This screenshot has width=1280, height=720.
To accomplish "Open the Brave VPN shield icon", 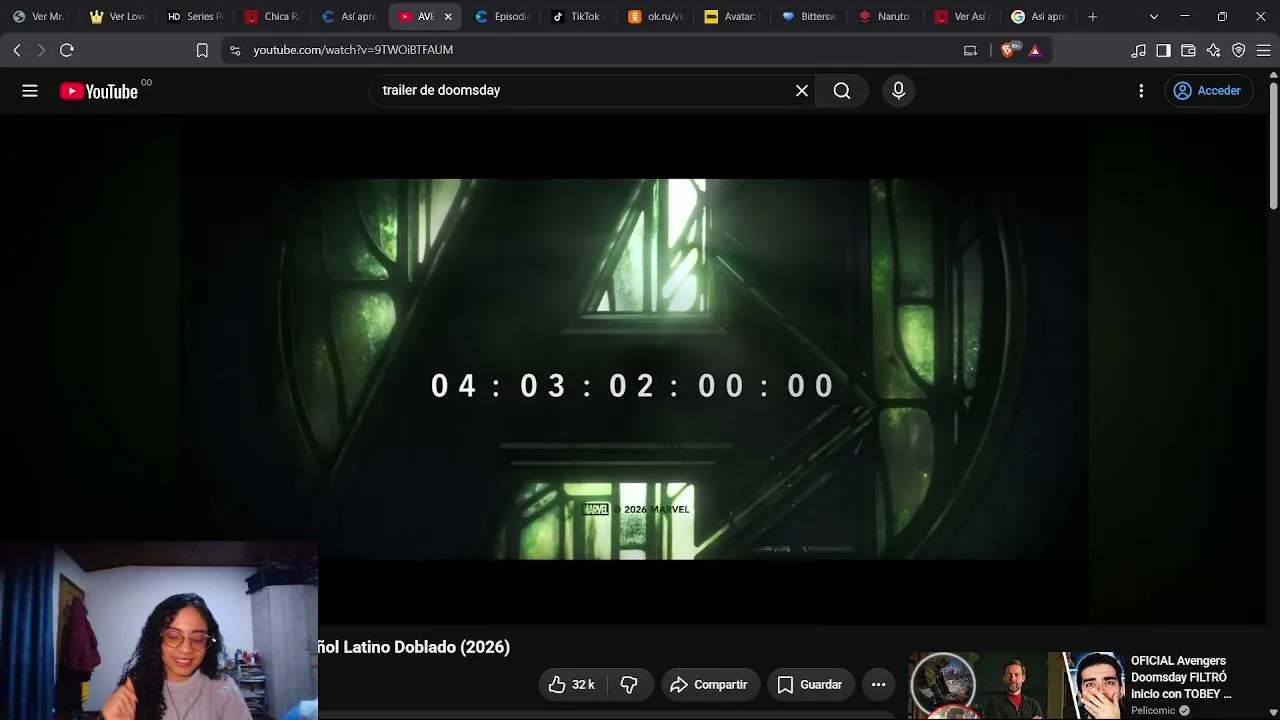I will pos(1238,50).
